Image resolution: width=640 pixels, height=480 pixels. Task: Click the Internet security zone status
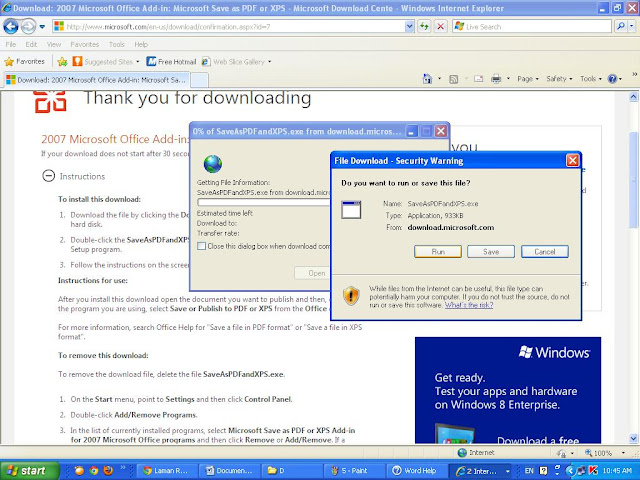(x=476, y=452)
